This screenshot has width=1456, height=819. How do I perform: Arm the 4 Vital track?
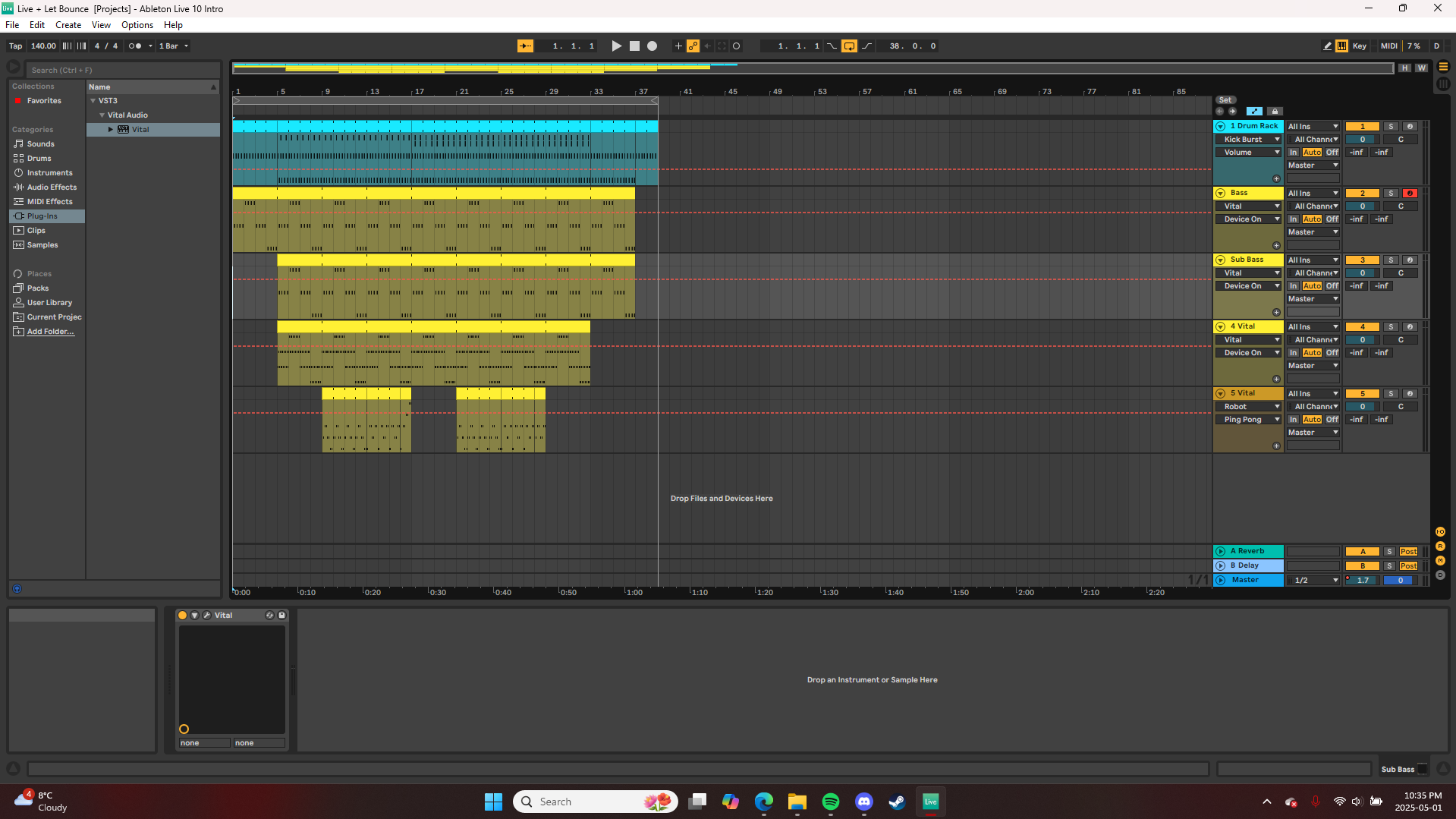pos(1410,327)
